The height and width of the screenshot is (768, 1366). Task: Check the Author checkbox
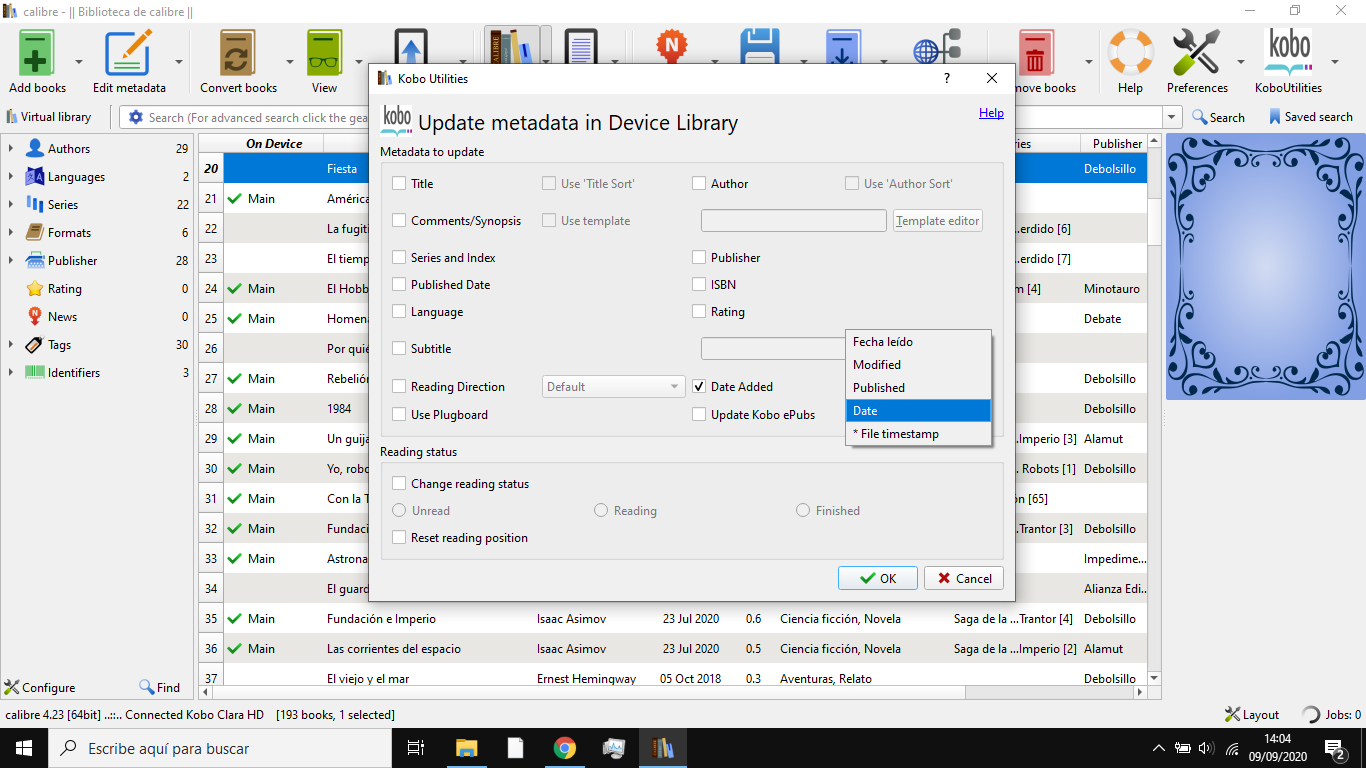(699, 184)
